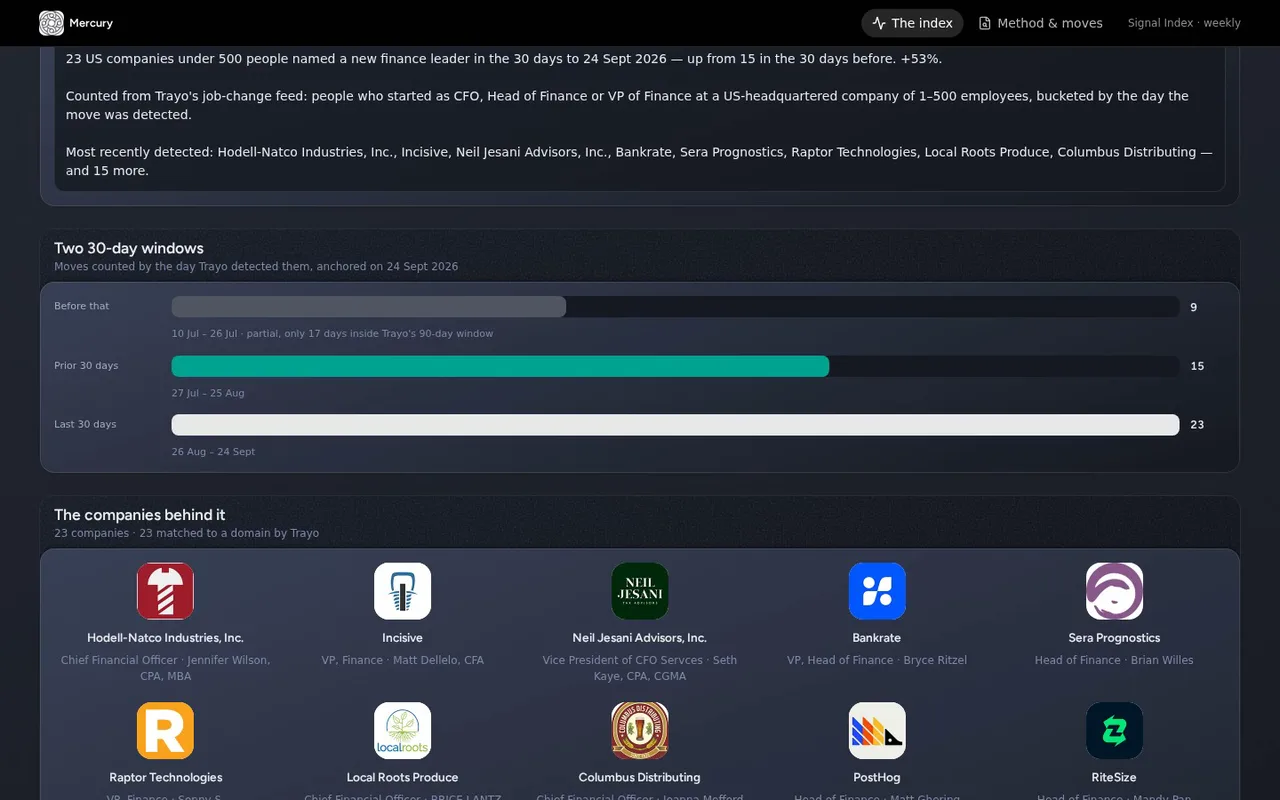The width and height of the screenshot is (1280, 800).
Task: Select the Last 30 days bar
Action: tap(675, 425)
